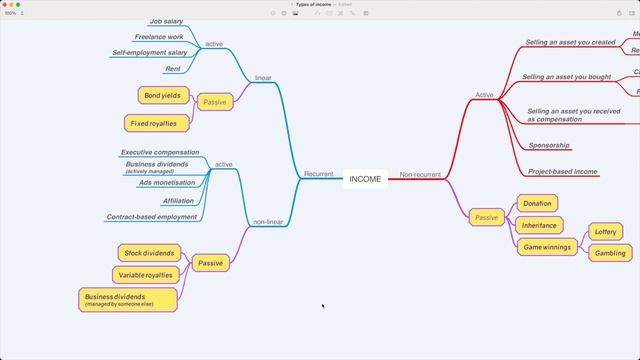Select the red 'Active' node under Non-recurrent

click(484, 95)
